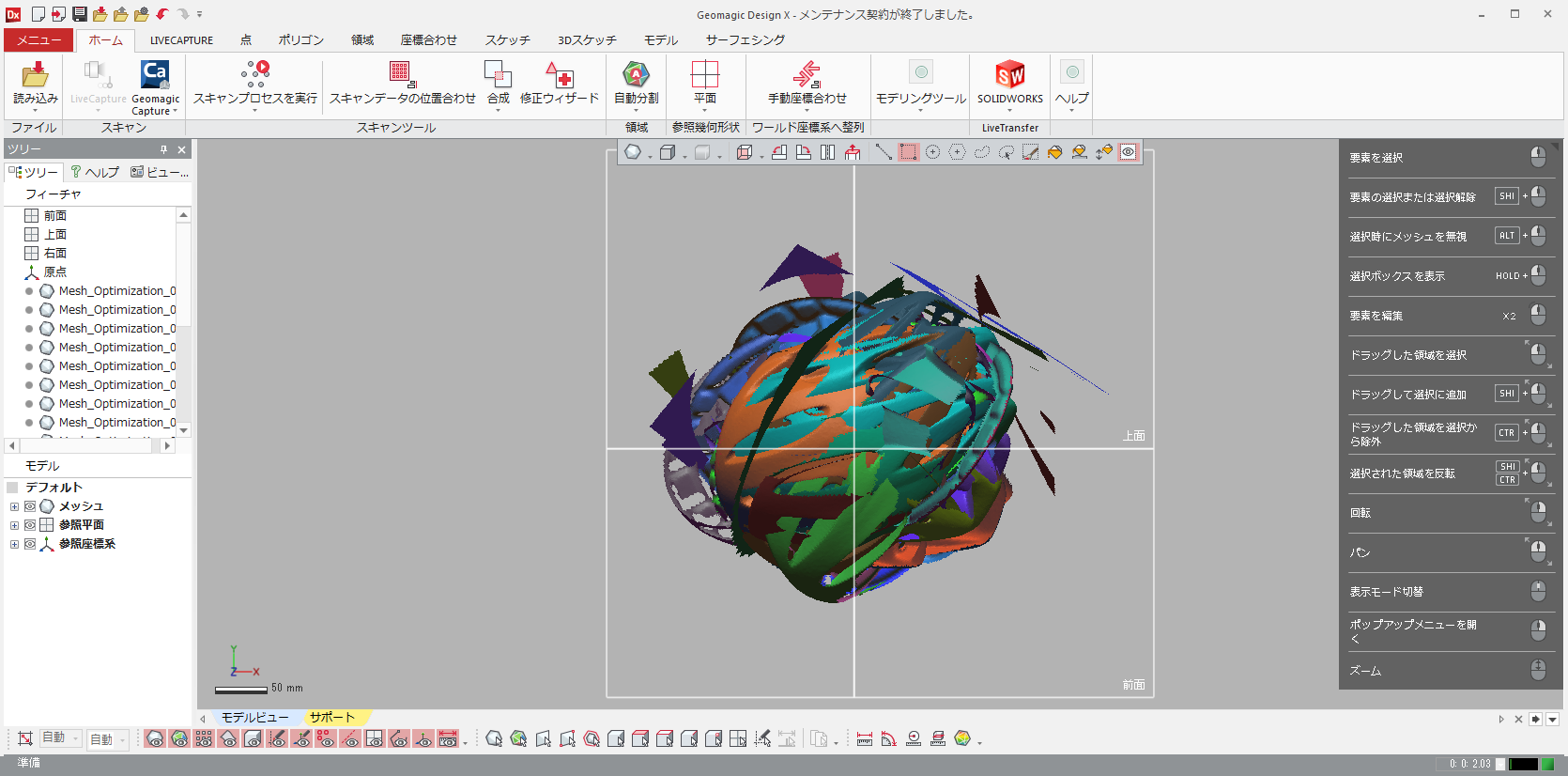Hide 参照座標系 group via eye icon

[30, 544]
